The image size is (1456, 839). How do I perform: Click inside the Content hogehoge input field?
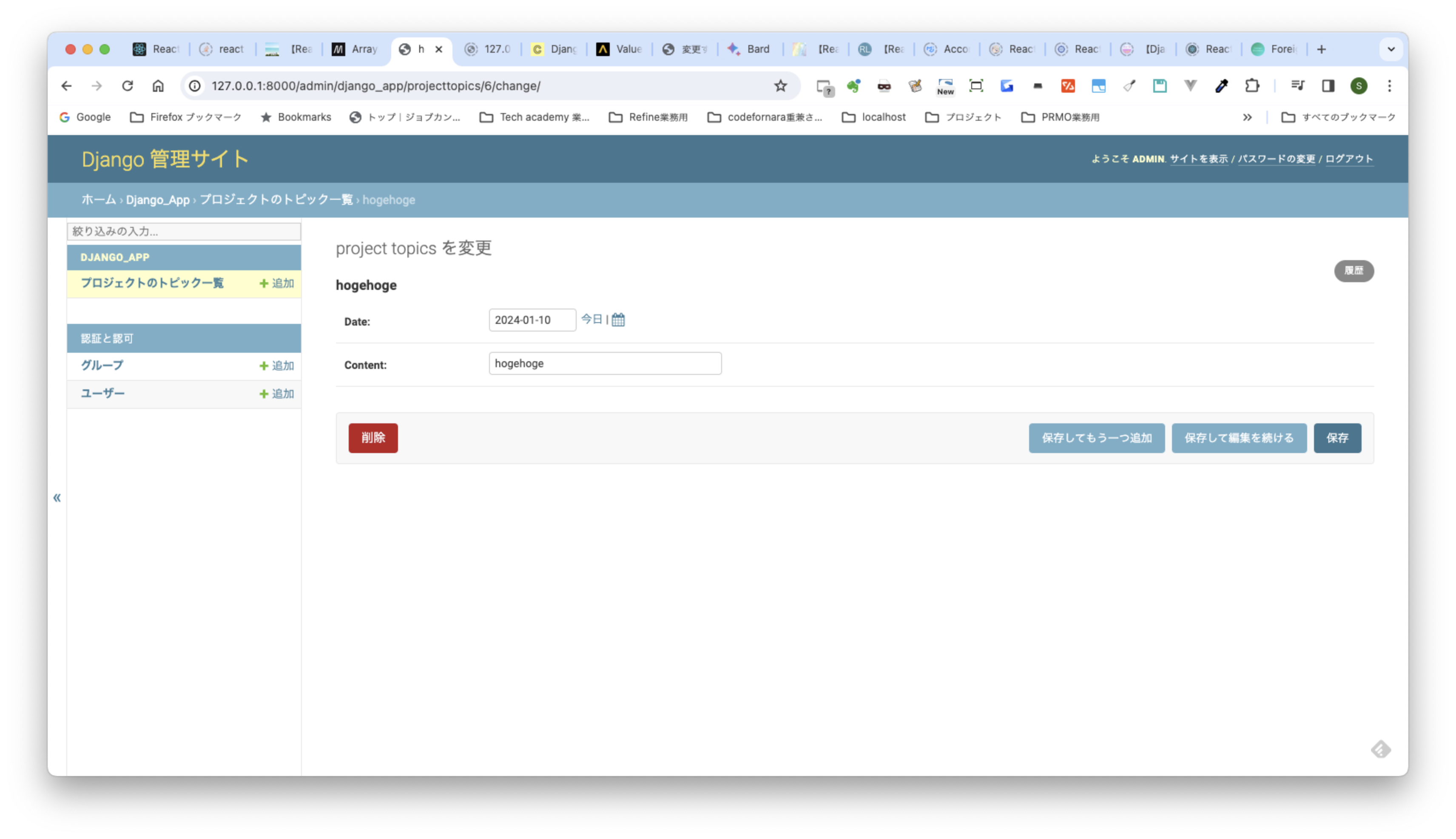[604, 363]
